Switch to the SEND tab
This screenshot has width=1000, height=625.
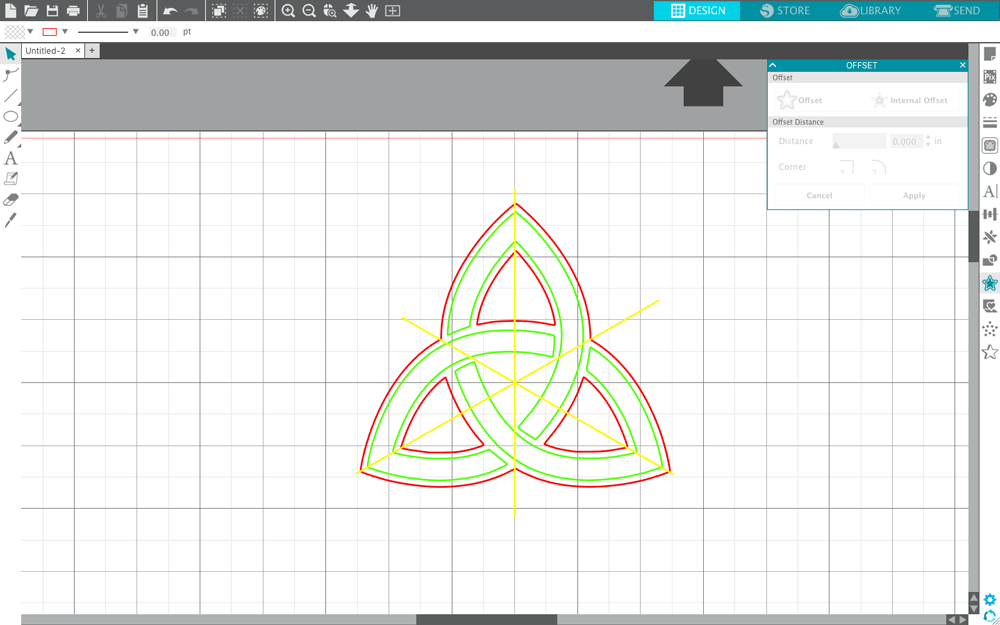click(957, 10)
